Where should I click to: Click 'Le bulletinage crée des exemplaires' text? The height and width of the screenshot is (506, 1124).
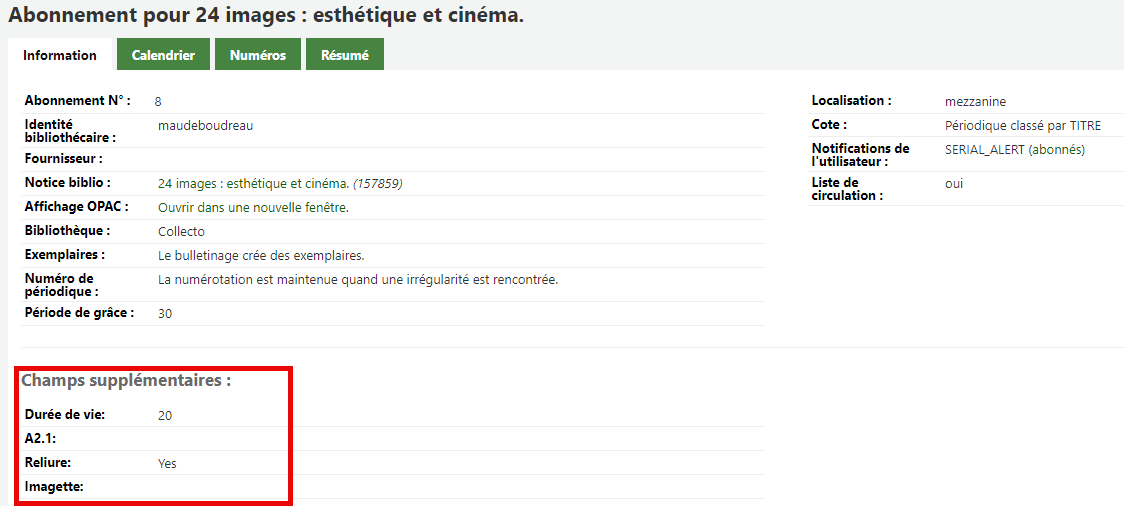click(261, 256)
